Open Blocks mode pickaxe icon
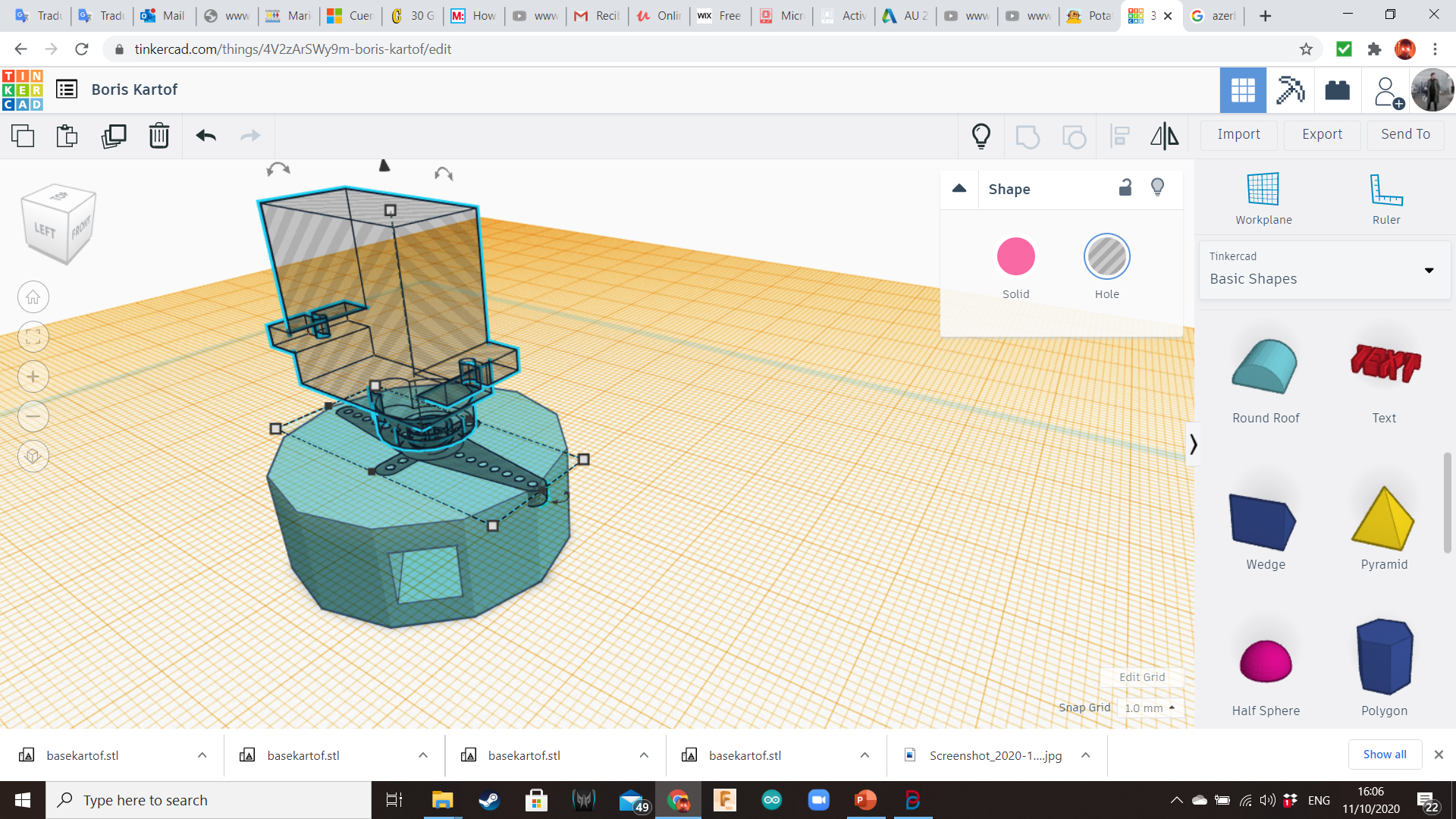Viewport: 1456px width, 819px height. [x=1289, y=90]
